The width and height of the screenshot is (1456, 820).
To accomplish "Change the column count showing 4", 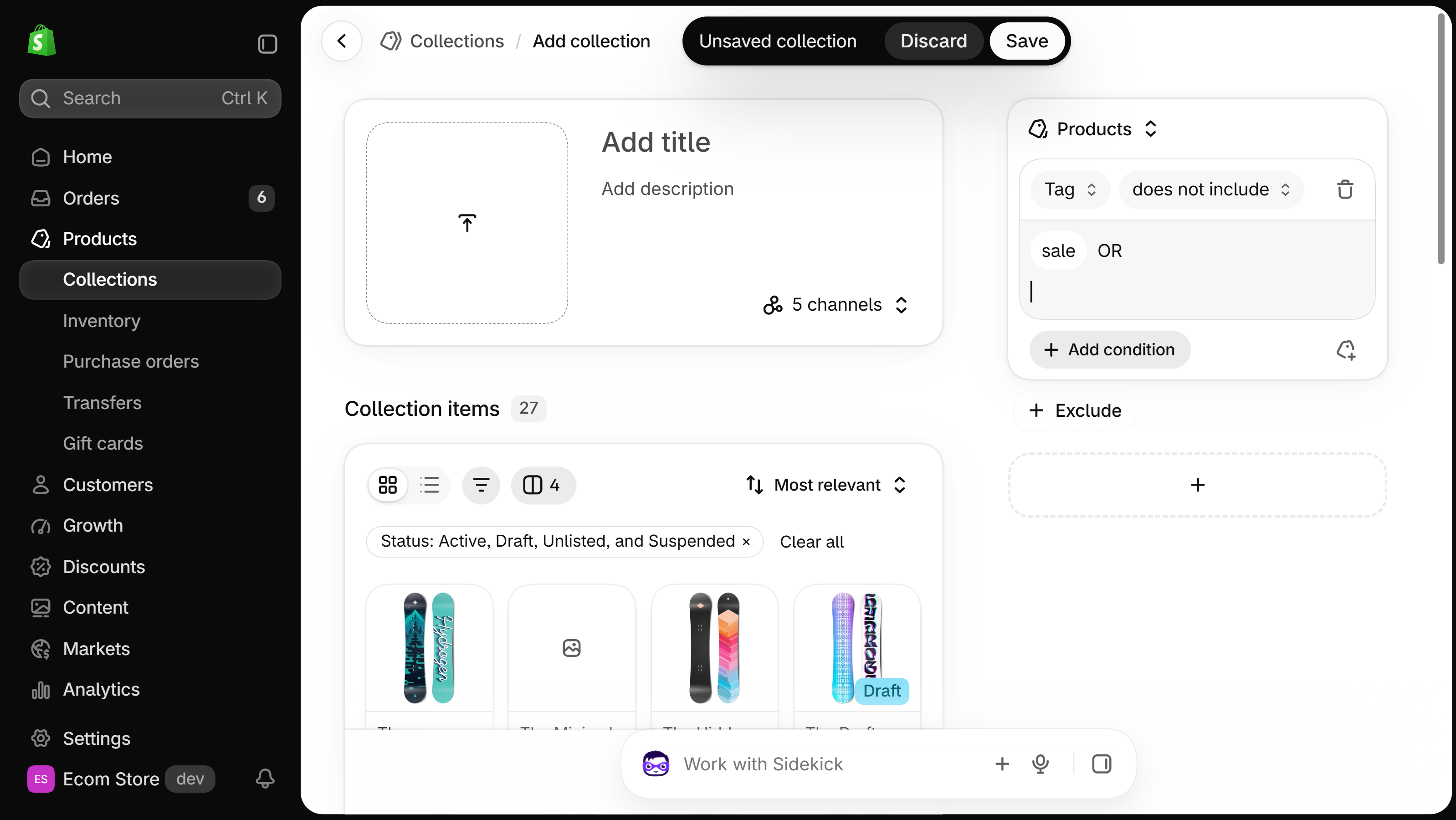I will tap(543, 485).
